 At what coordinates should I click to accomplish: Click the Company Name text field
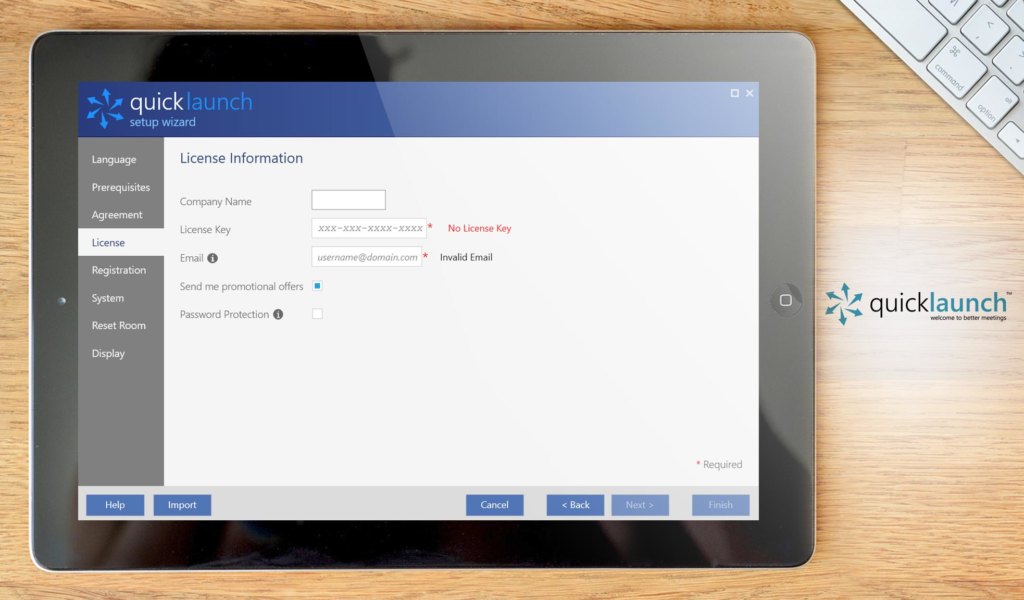pyautogui.click(x=348, y=201)
